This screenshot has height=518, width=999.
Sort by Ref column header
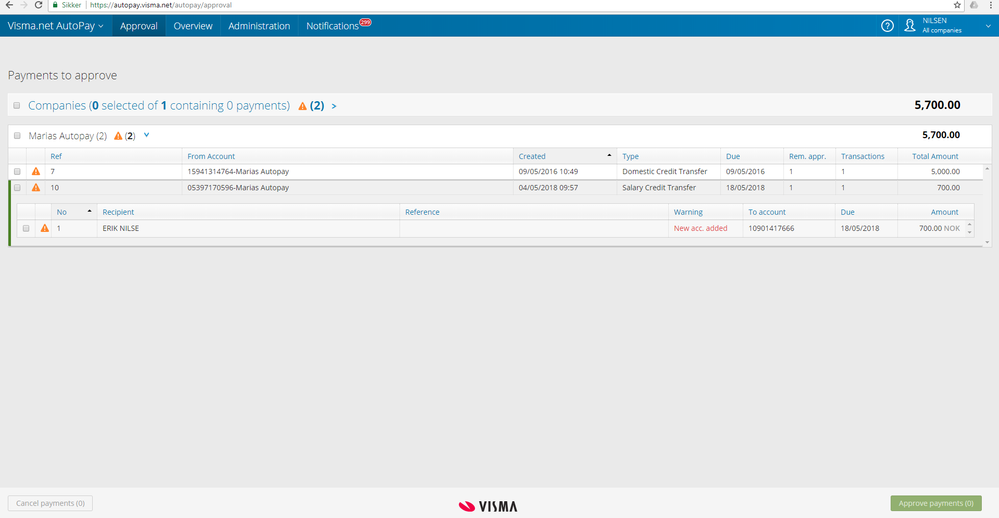(x=56, y=156)
